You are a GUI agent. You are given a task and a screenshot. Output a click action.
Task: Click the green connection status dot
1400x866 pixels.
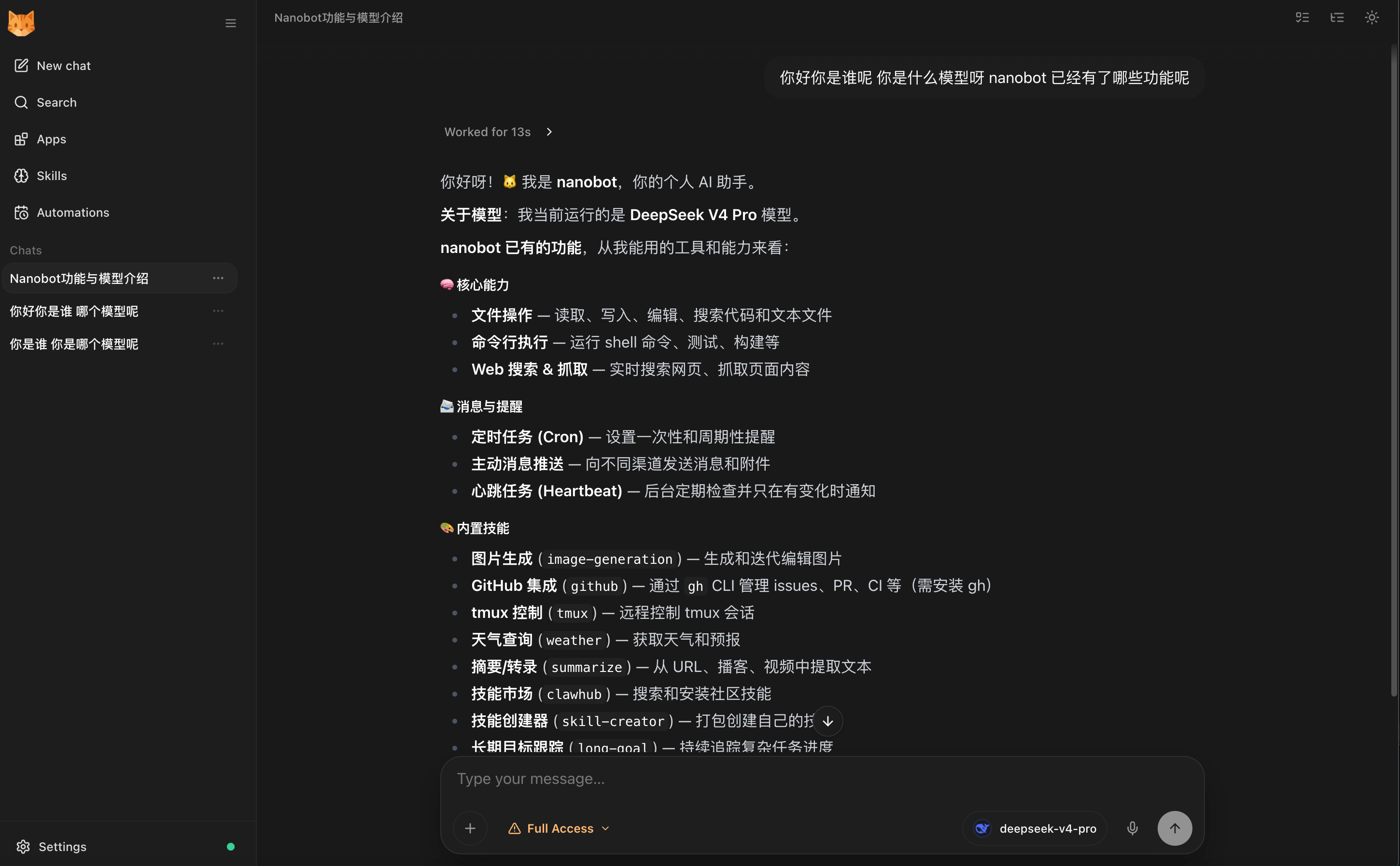[231, 847]
